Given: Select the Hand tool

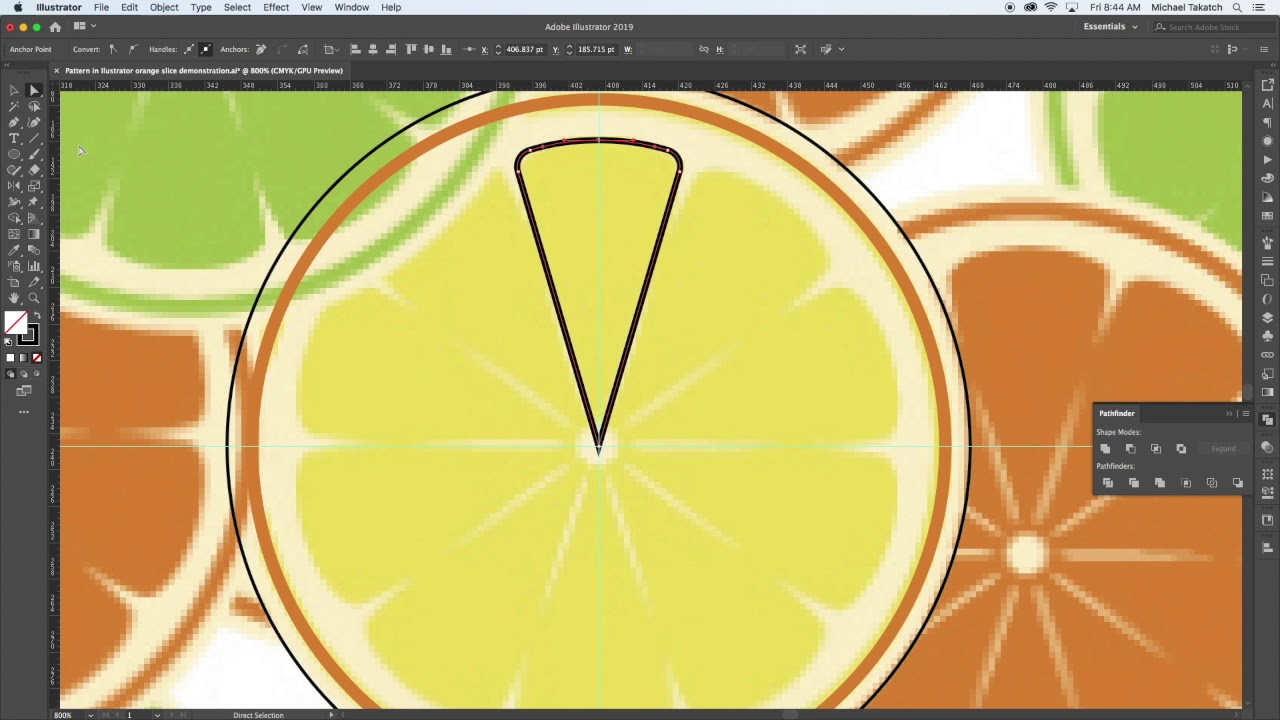Looking at the screenshot, I should (x=14, y=298).
